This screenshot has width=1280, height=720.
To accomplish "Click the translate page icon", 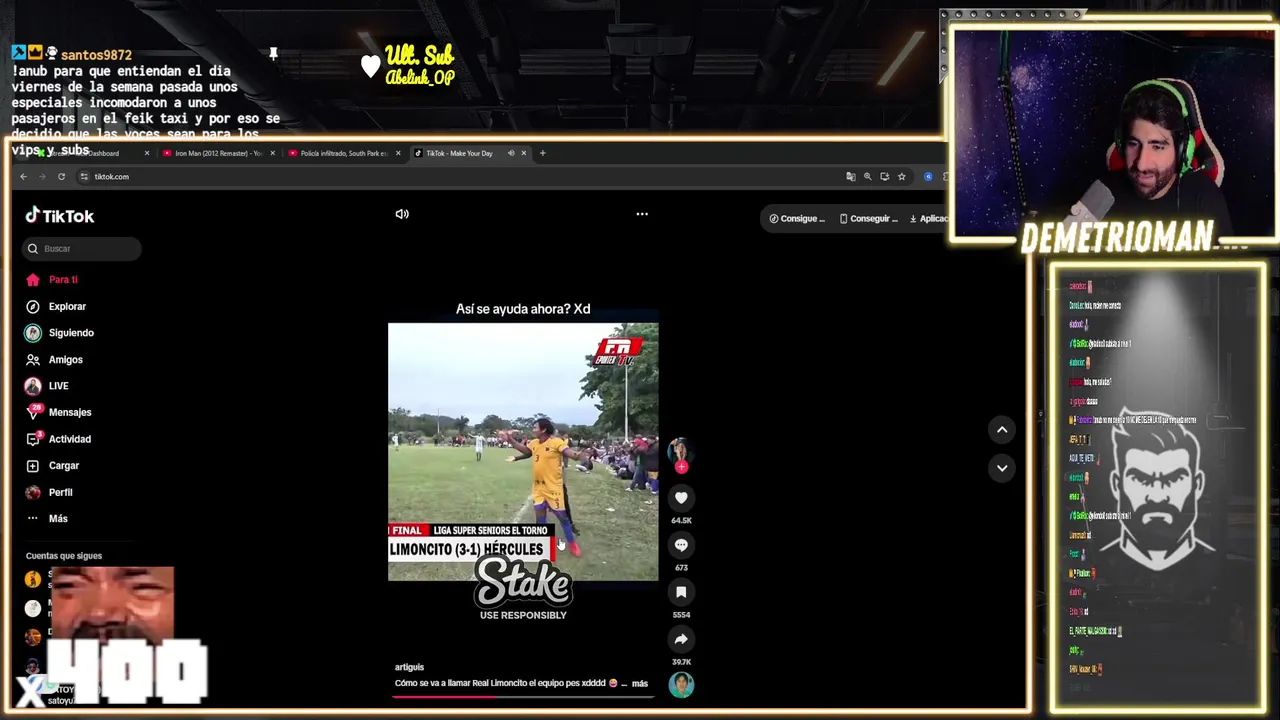I will point(851,177).
